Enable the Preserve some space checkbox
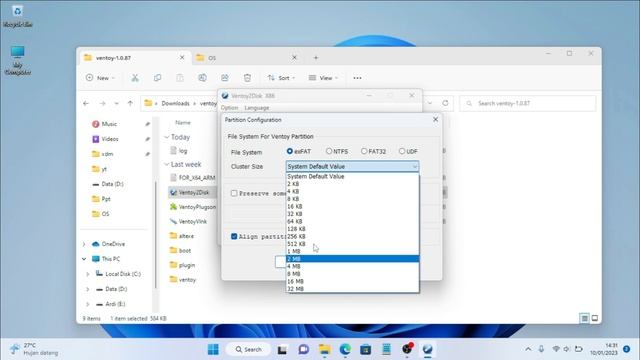This screenshot has height=360, width=640. [x=234, y=193]
